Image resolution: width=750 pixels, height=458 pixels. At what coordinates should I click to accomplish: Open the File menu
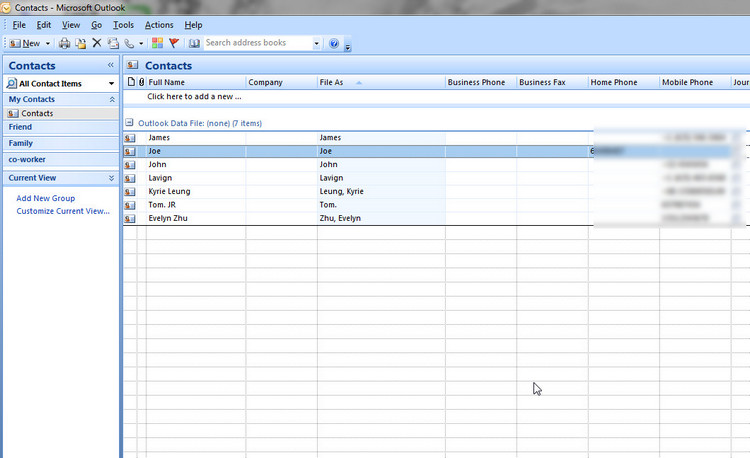[19, 25]
